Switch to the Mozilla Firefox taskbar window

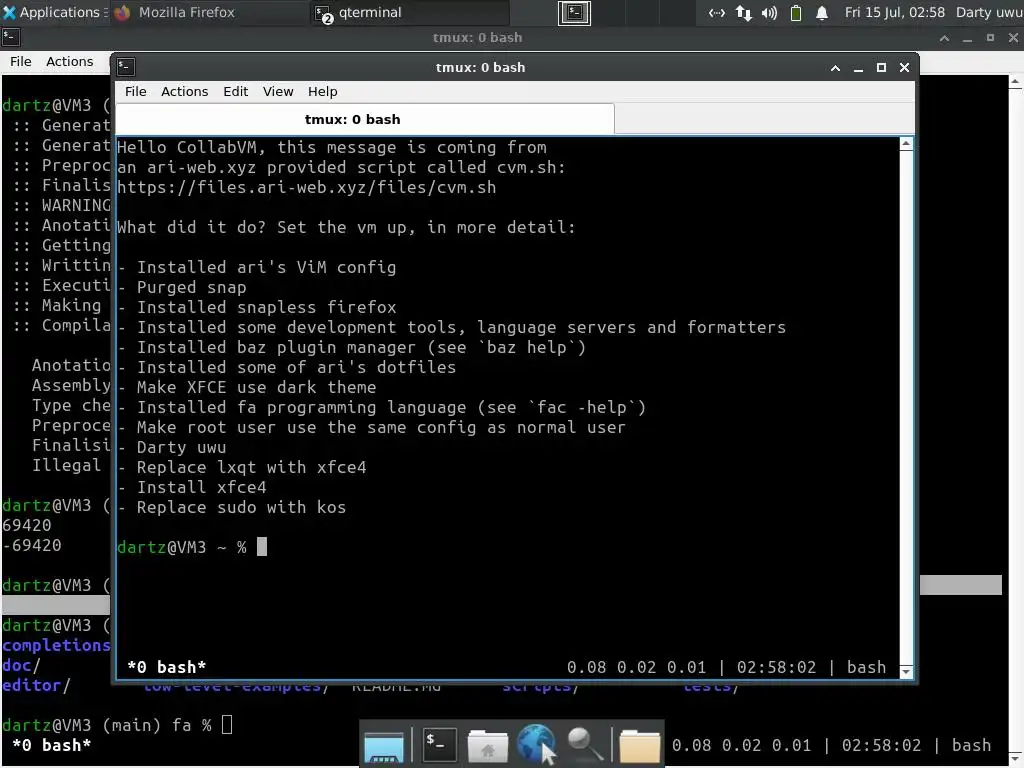tap(209, 12)
